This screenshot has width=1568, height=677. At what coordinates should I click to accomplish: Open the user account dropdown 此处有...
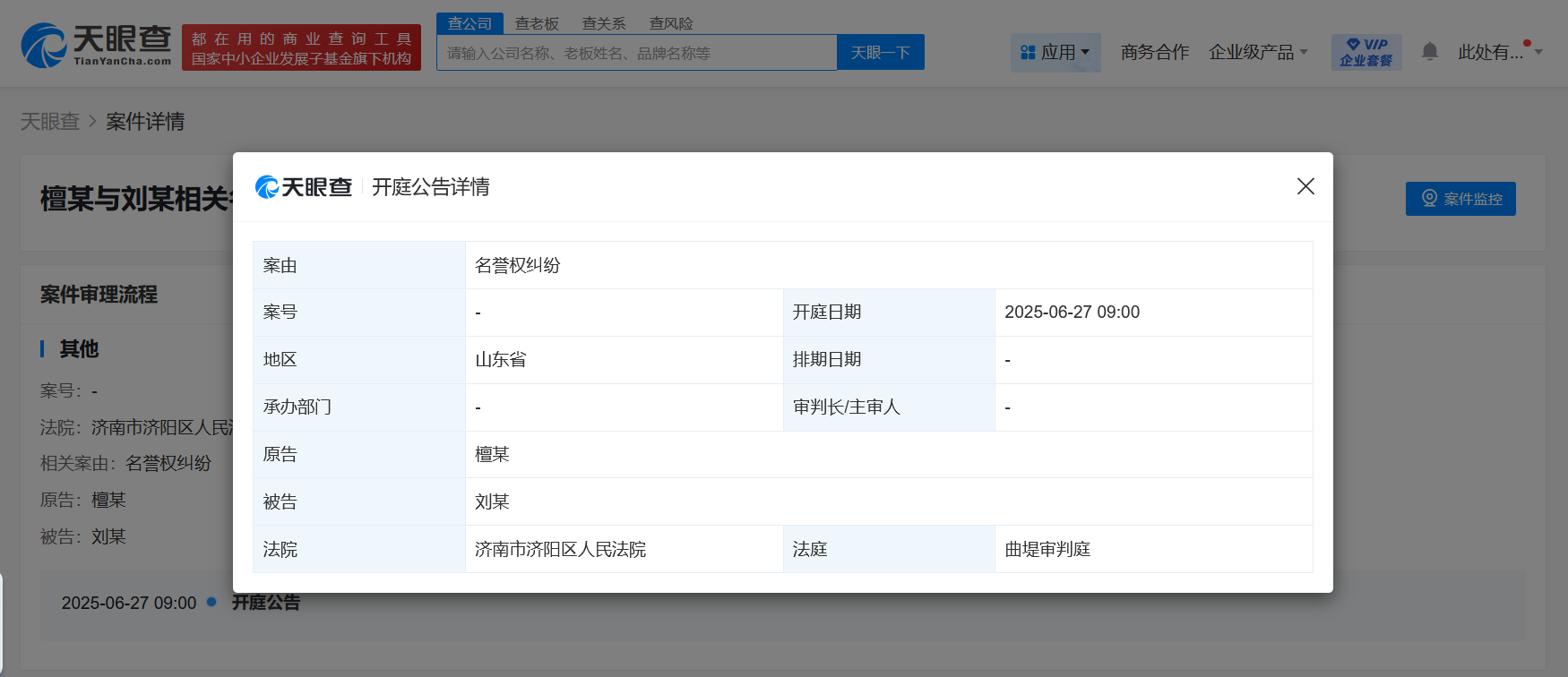[x=1500, y=52]
